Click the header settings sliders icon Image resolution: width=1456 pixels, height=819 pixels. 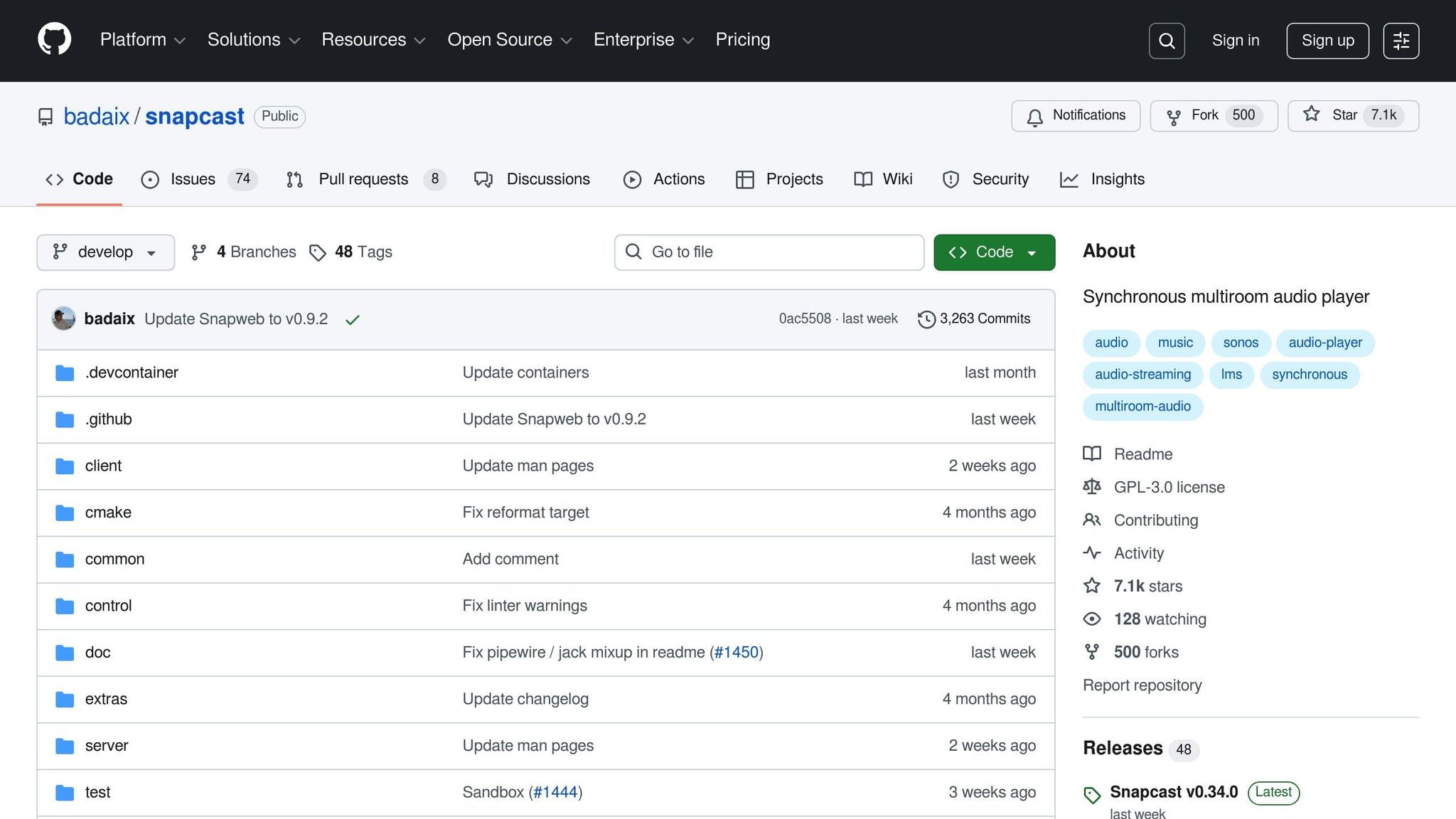(1401, 41)
